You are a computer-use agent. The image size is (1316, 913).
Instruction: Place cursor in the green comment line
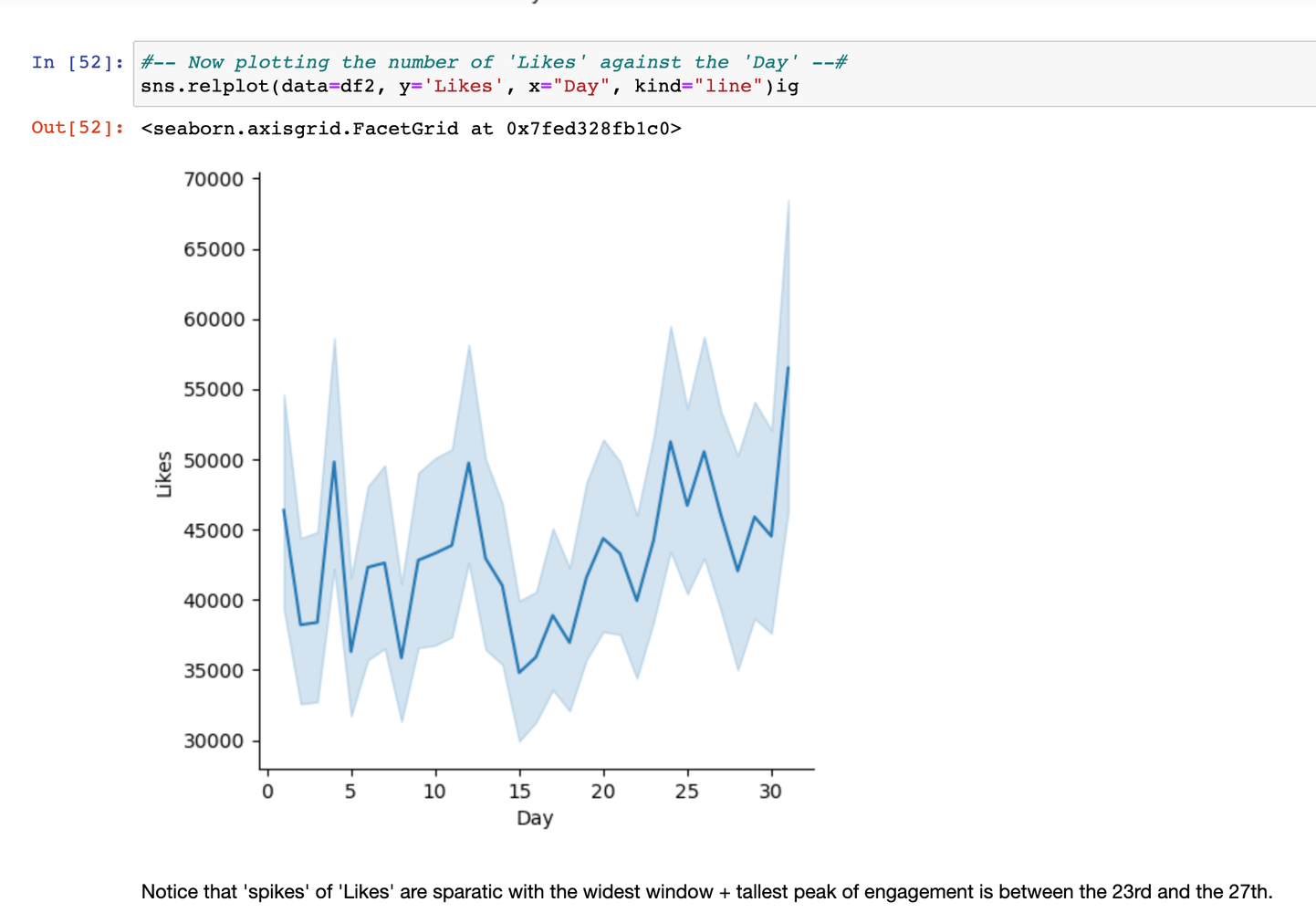493,62
